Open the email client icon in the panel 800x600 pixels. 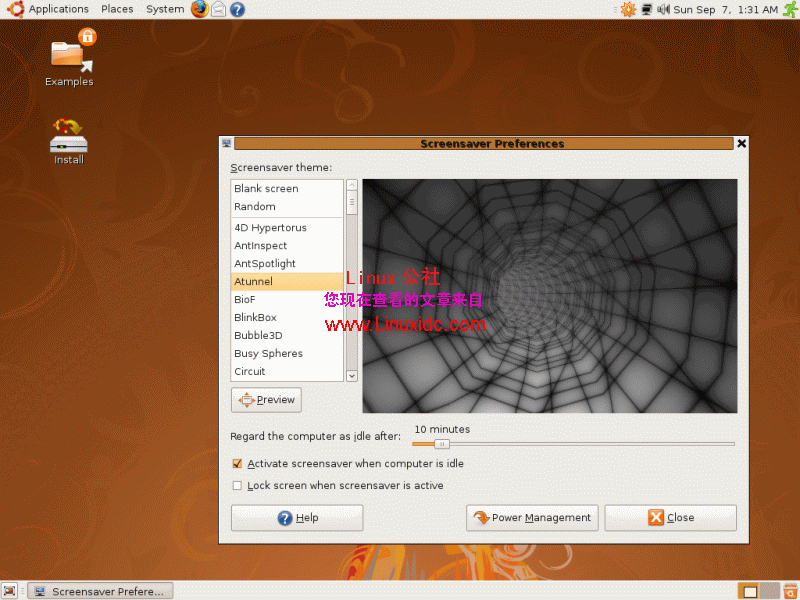tap(218, 9)
